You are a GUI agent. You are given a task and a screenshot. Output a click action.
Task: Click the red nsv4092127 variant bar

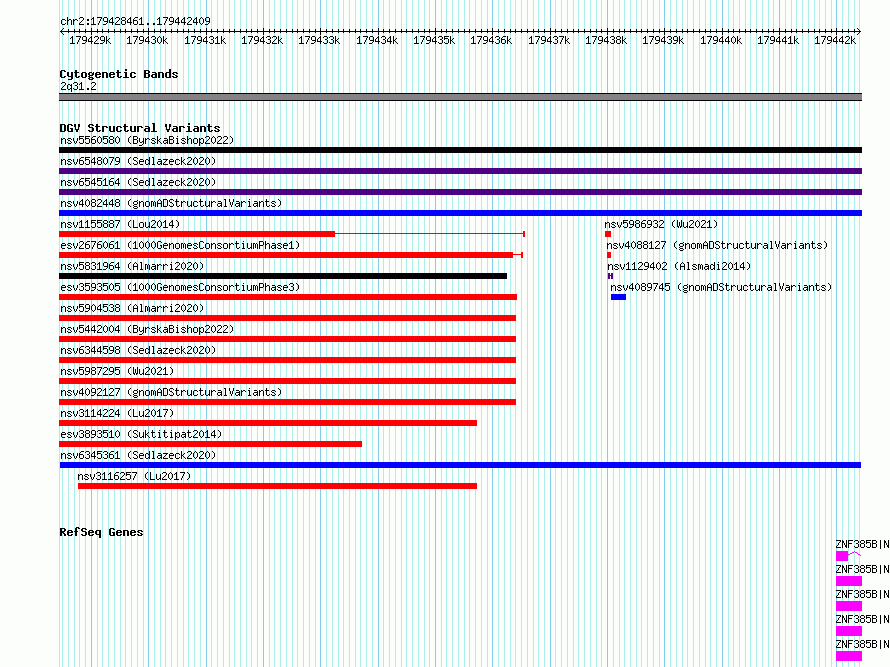tap(287, 402)
